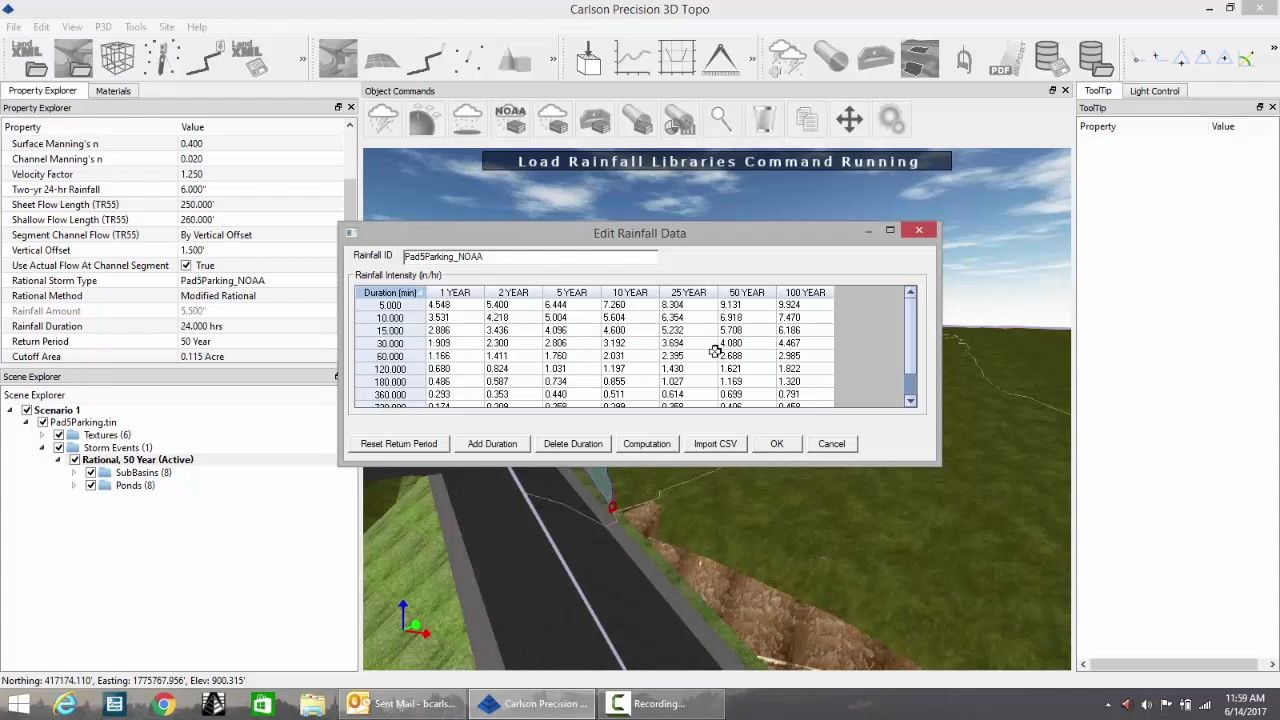
Task: Toggle the Storm Events (1) checkbox
Action: 59,447
